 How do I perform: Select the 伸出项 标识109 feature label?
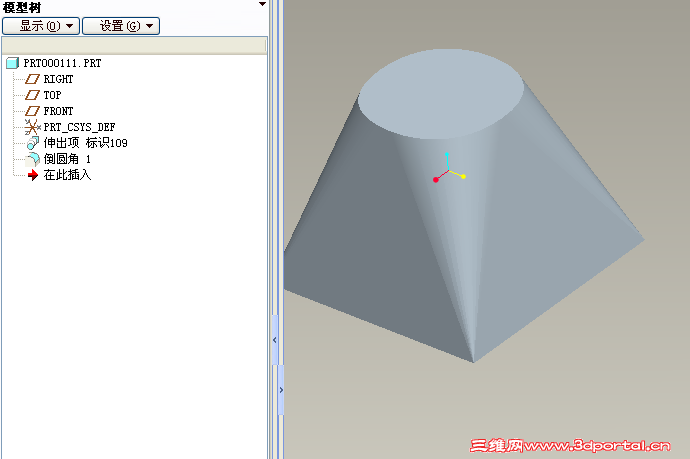pyautogui.click(x=85, y=143)
